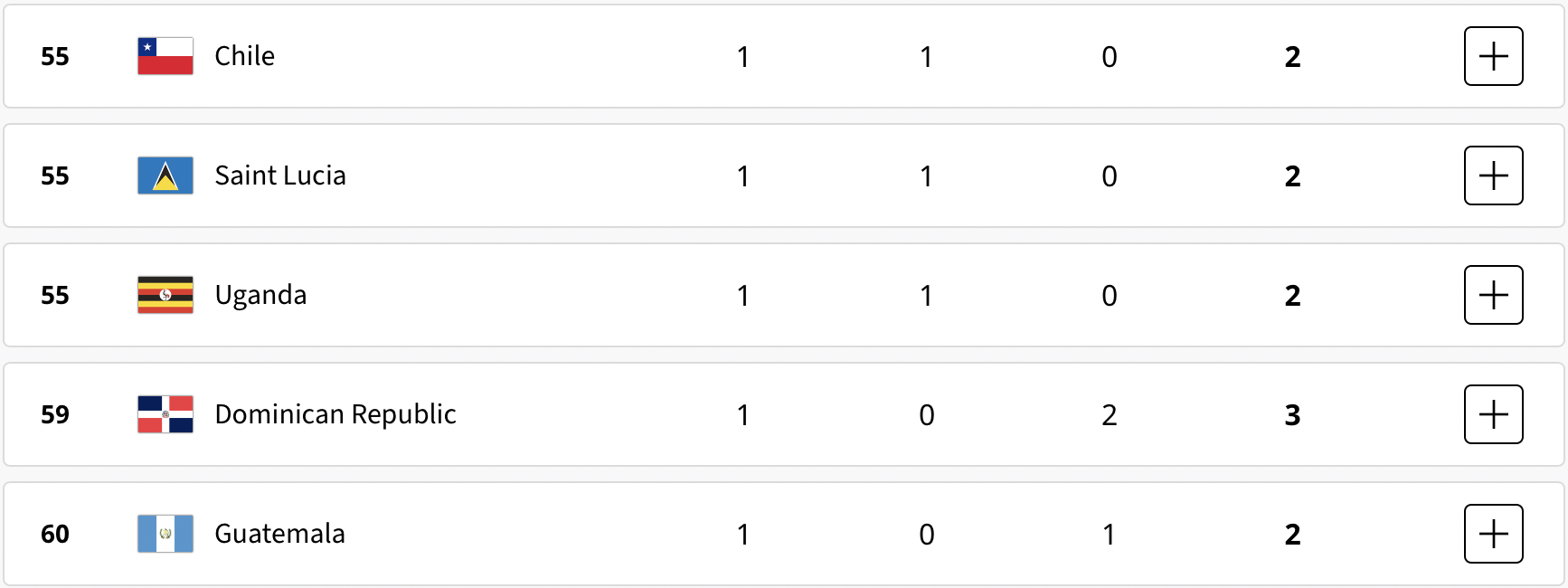Select the Uganda flag icon

[165, 295]
